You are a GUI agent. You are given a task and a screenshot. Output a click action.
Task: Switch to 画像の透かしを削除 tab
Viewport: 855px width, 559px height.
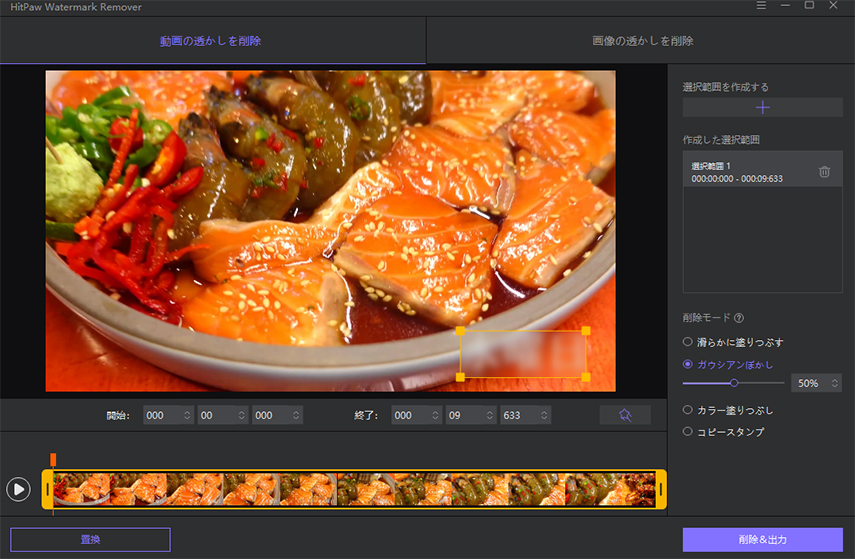642,41
